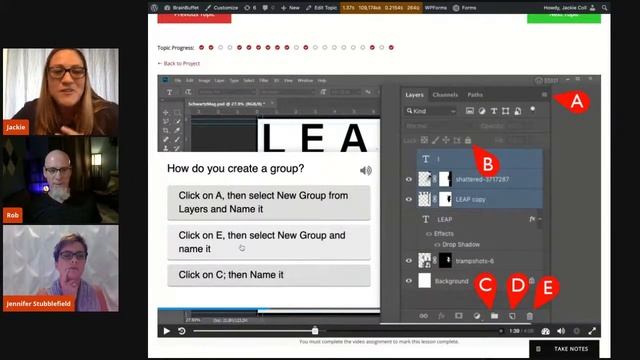Select the Type tool icon in options bar

pyautogui.click(x=169, y=92)
